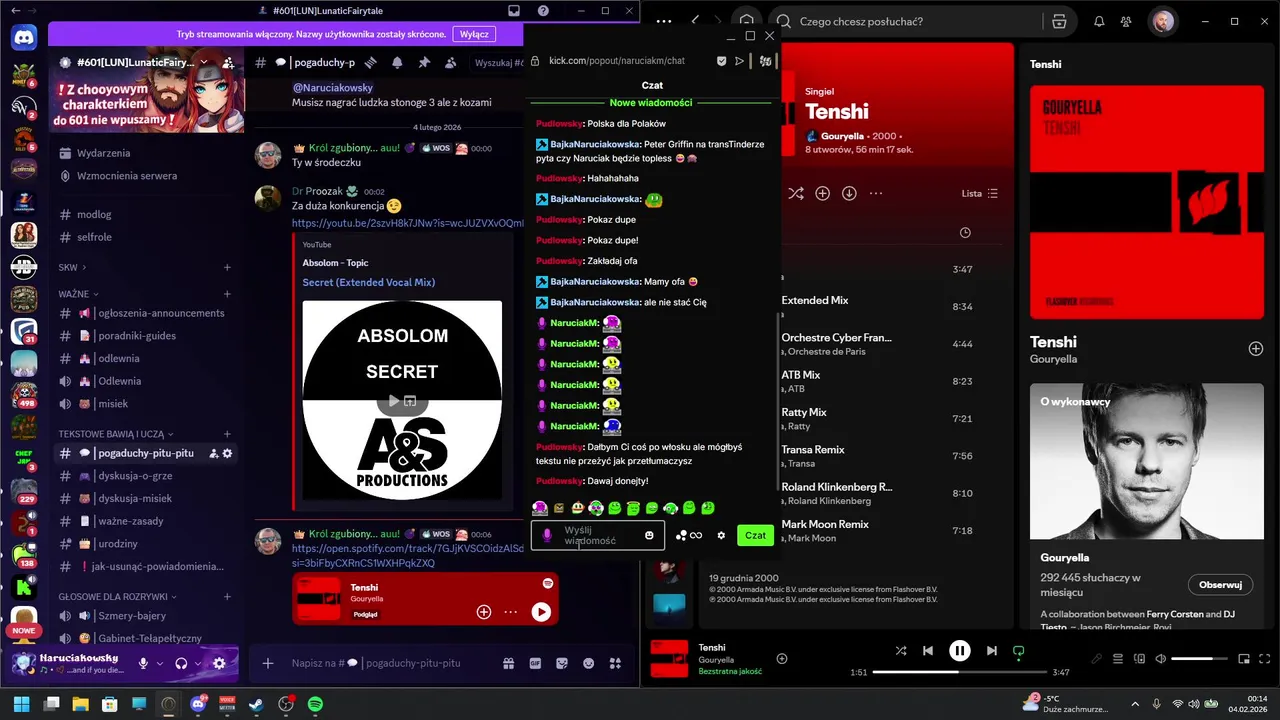Pause Spotify playback
The width and height of the screenshot is (1280, 720).
(x=959, y=651)
